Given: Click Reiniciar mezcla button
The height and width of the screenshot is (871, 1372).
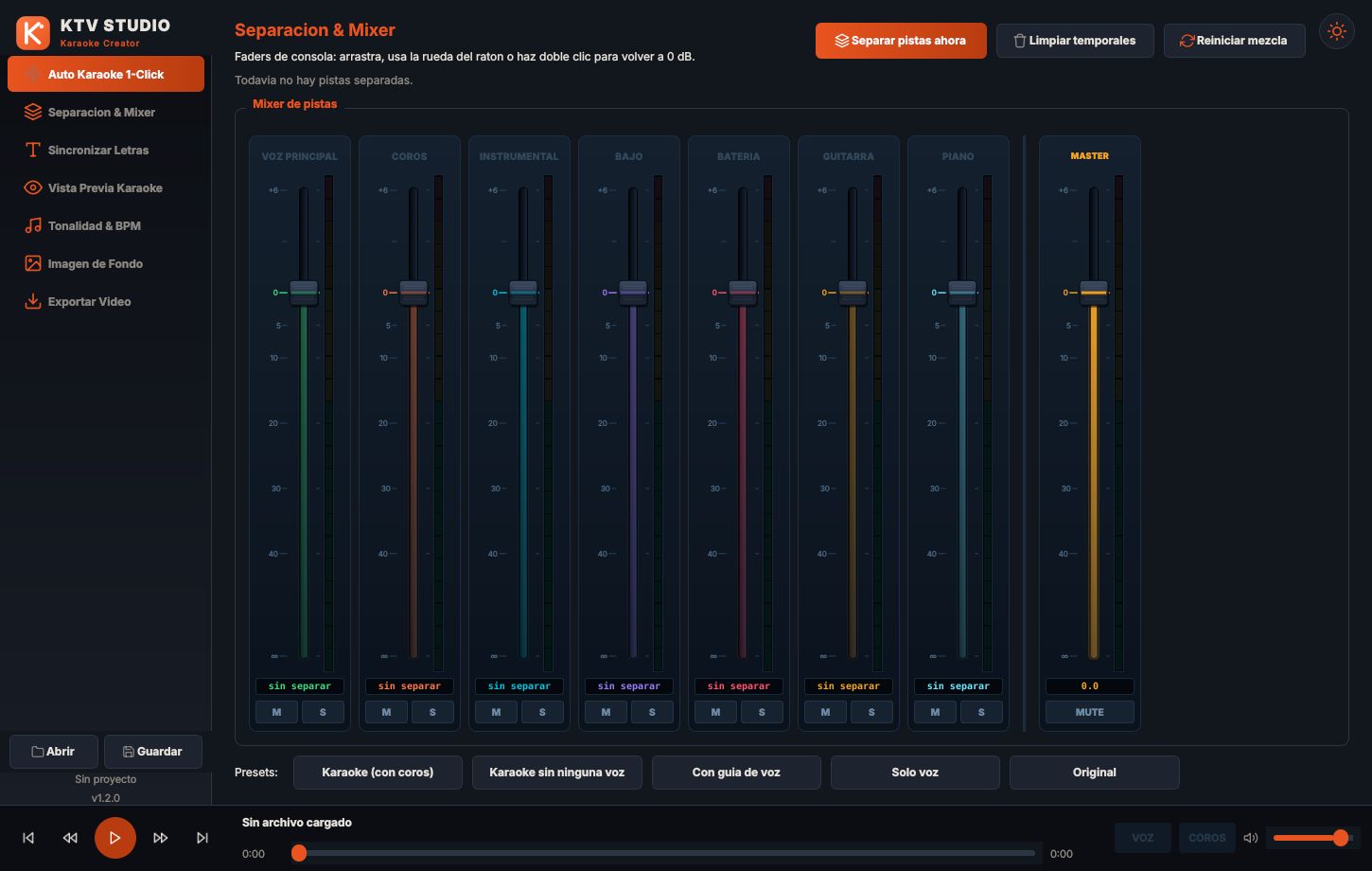Looking at the screenshot, I should tap(1234, 41).
